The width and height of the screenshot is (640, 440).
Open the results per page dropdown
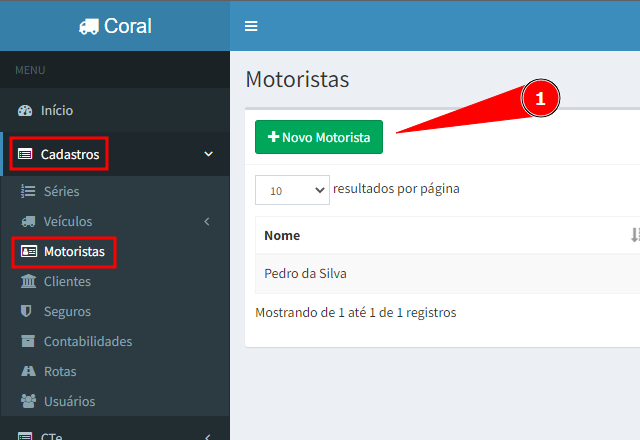click(x=292, y=189)
